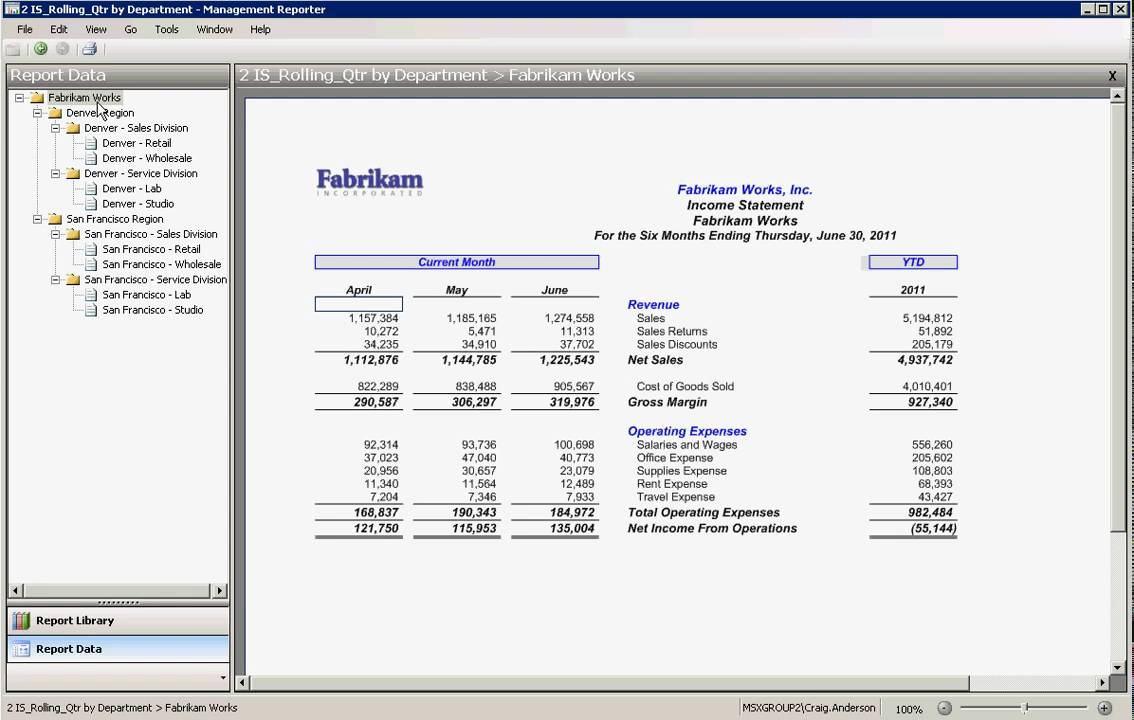Click the Fabrikam Works folder icon
The height and width of the screenshot is (720, 1134).
click(x=38, y=98)
